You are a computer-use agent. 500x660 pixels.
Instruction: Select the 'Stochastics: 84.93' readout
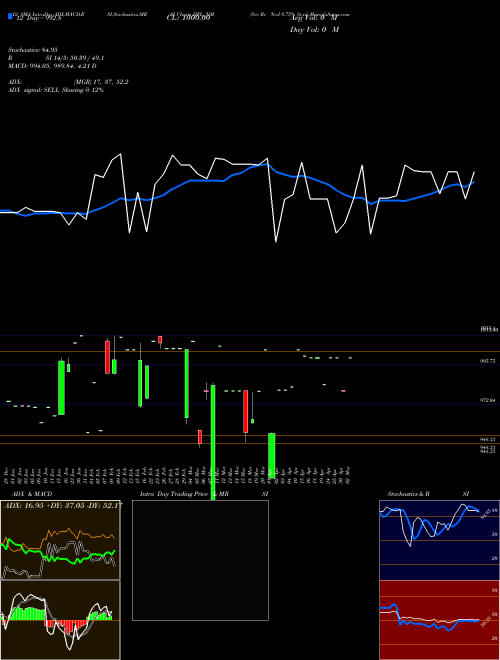pyautogui.click(x=33, y=50)
